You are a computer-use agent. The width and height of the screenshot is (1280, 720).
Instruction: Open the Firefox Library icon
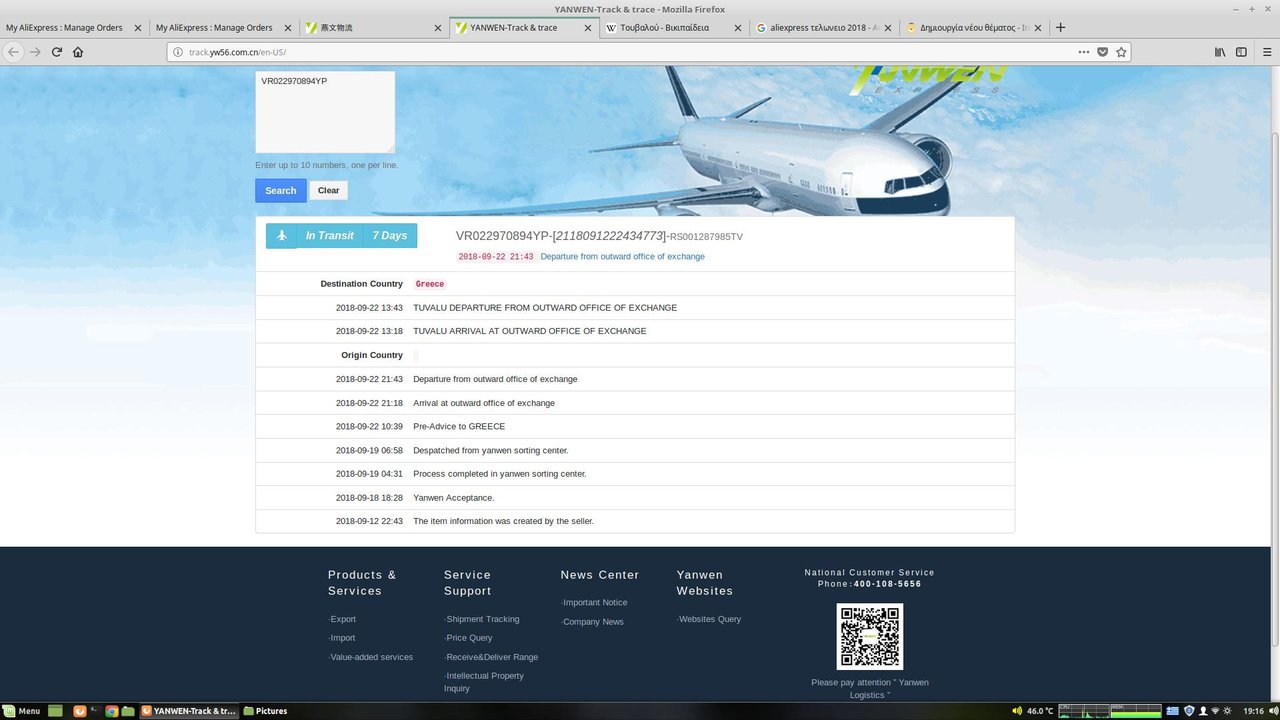(x=1220, y=52)
